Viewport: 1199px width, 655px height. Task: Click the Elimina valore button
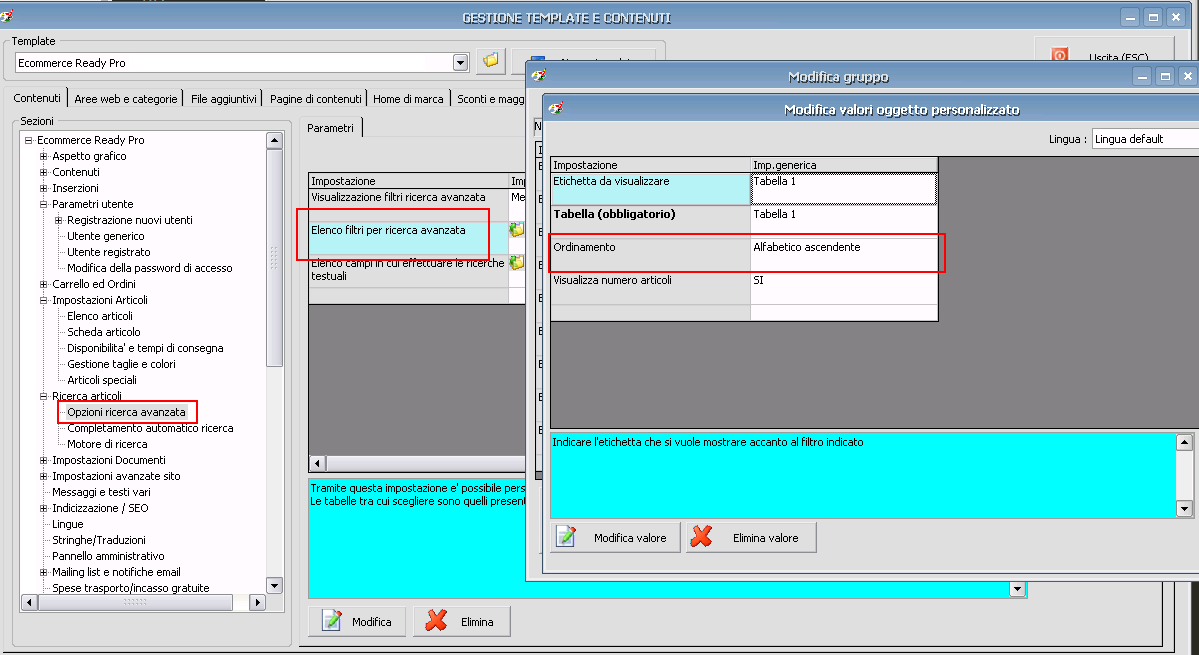click(x=751, y=537)
